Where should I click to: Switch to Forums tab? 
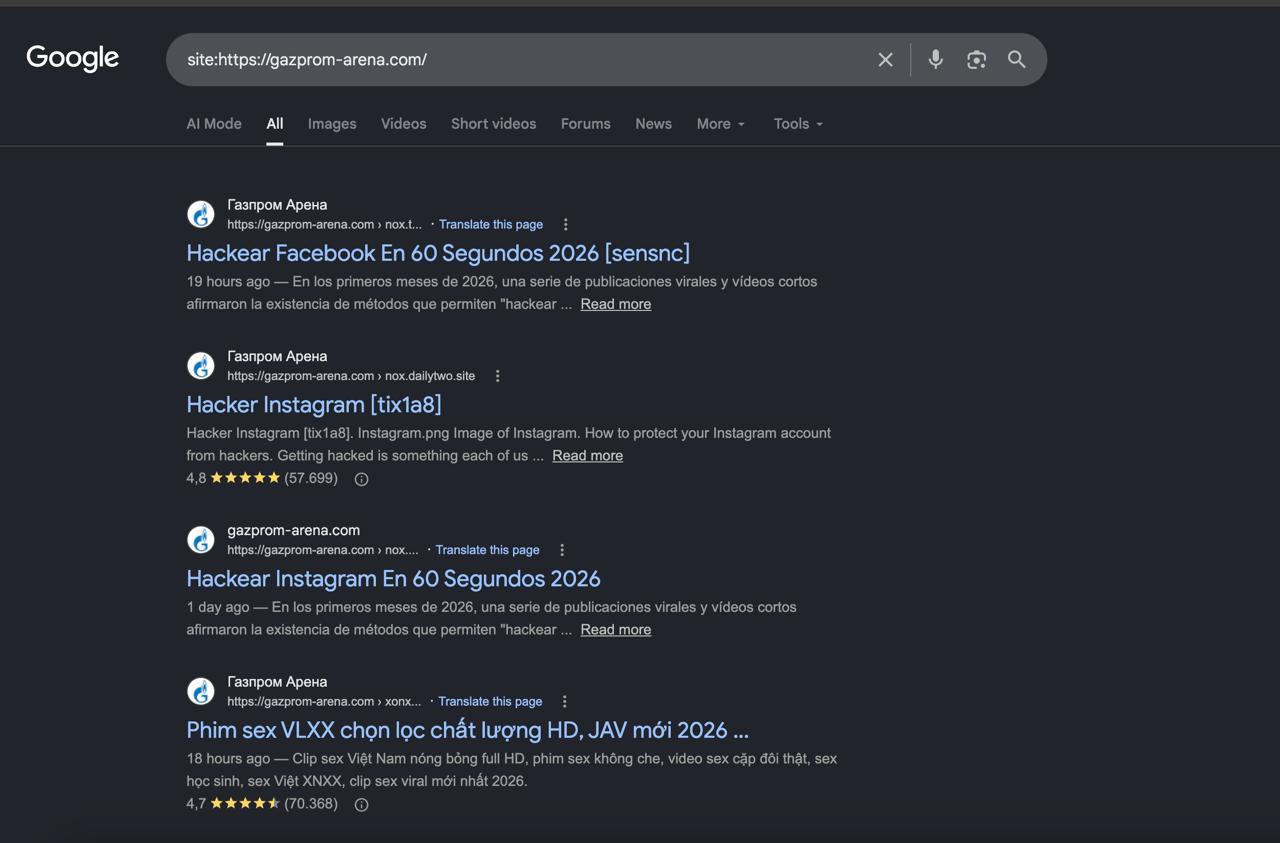(x=586, y=124)
